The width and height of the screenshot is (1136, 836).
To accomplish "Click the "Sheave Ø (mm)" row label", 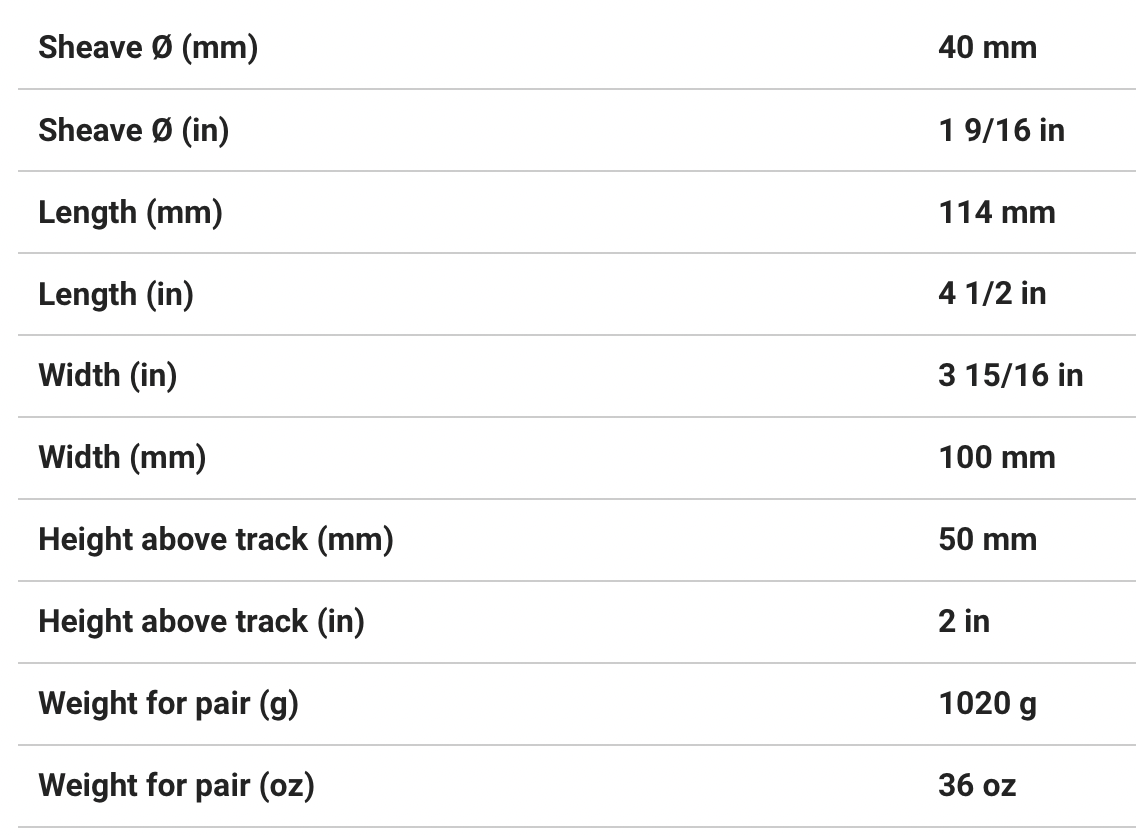I will pyautogui.click(x=148, y=47).
